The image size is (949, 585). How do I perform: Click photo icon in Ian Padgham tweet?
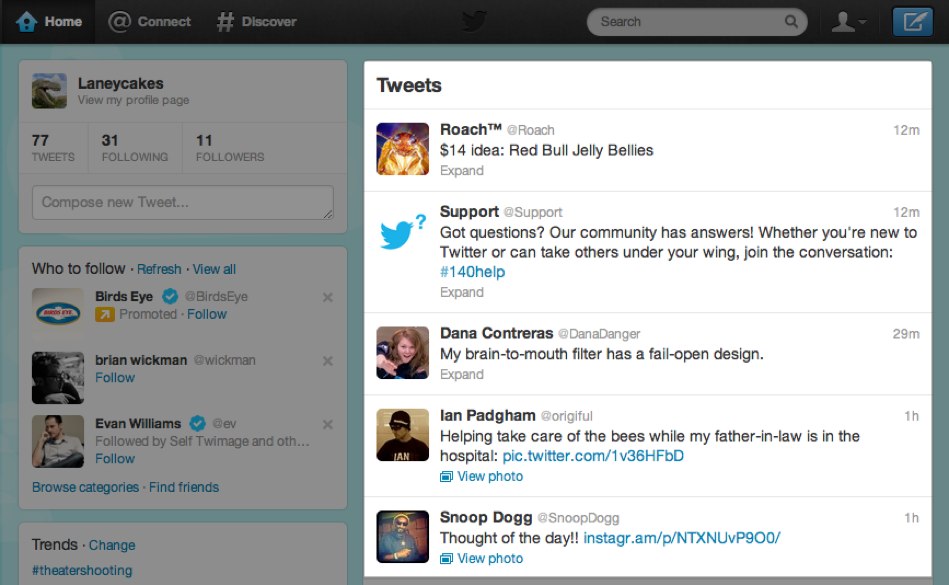tap(446, 477)
